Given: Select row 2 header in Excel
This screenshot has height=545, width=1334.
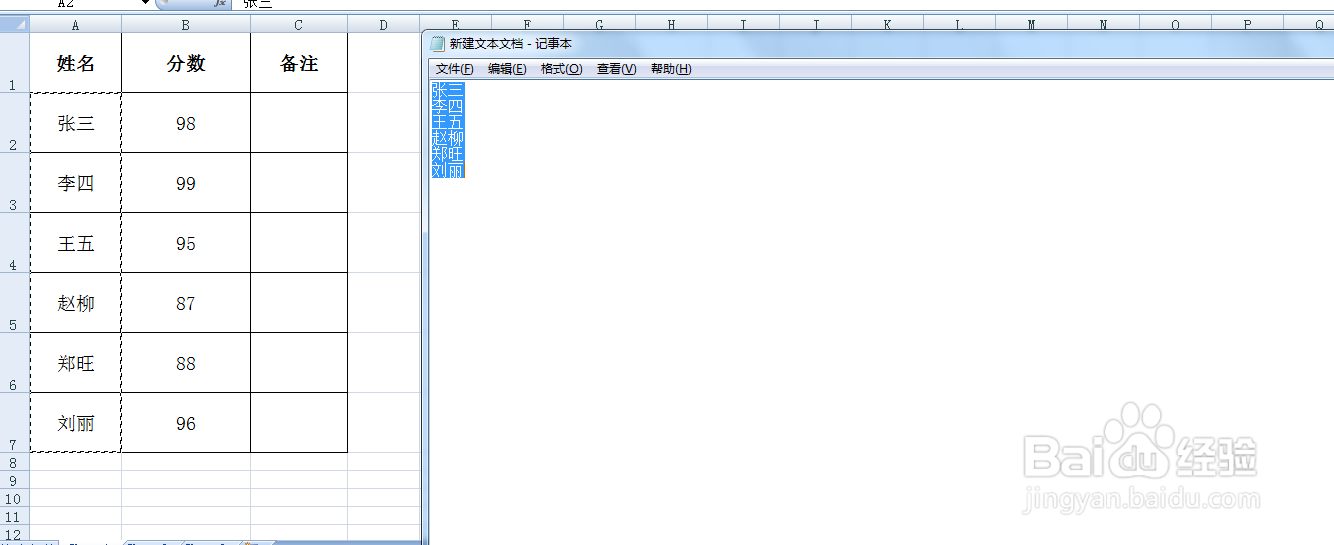Looking at the screenshot, I should click(x=15, y=123).
